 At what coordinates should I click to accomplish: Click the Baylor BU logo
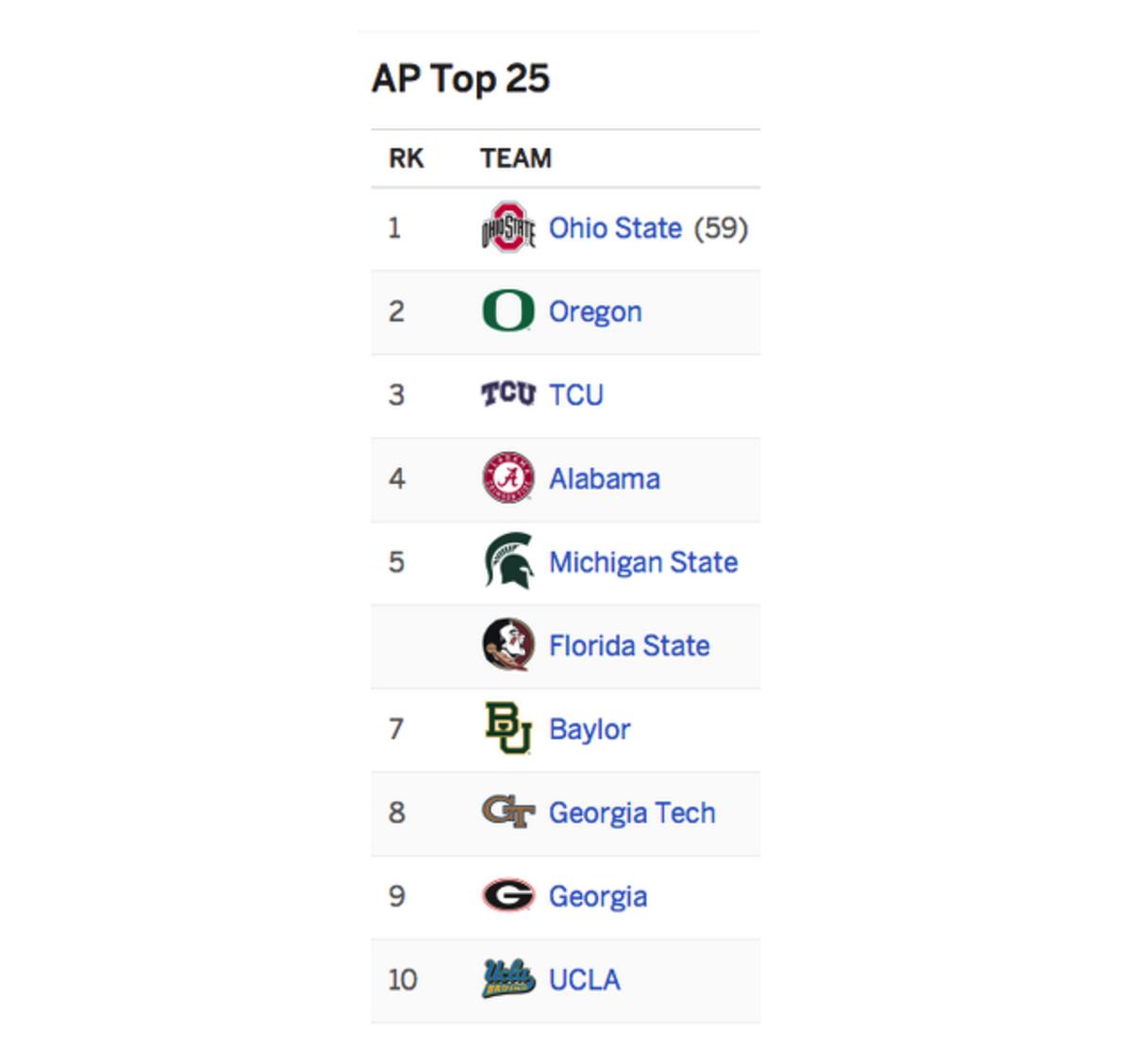coord(508,728)
